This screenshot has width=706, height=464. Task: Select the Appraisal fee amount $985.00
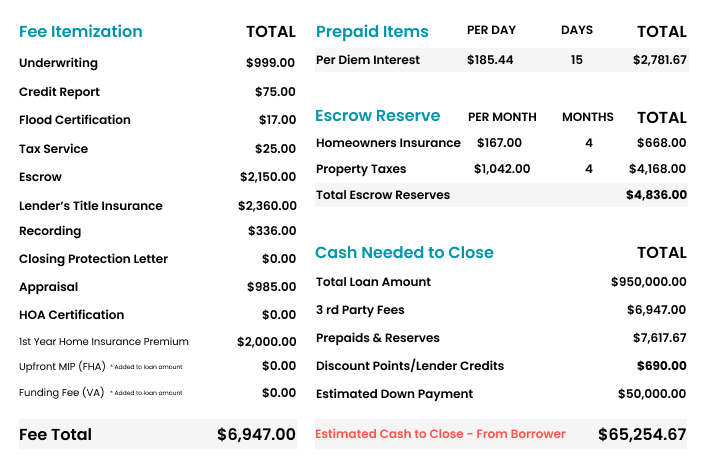tap(271, 287)
